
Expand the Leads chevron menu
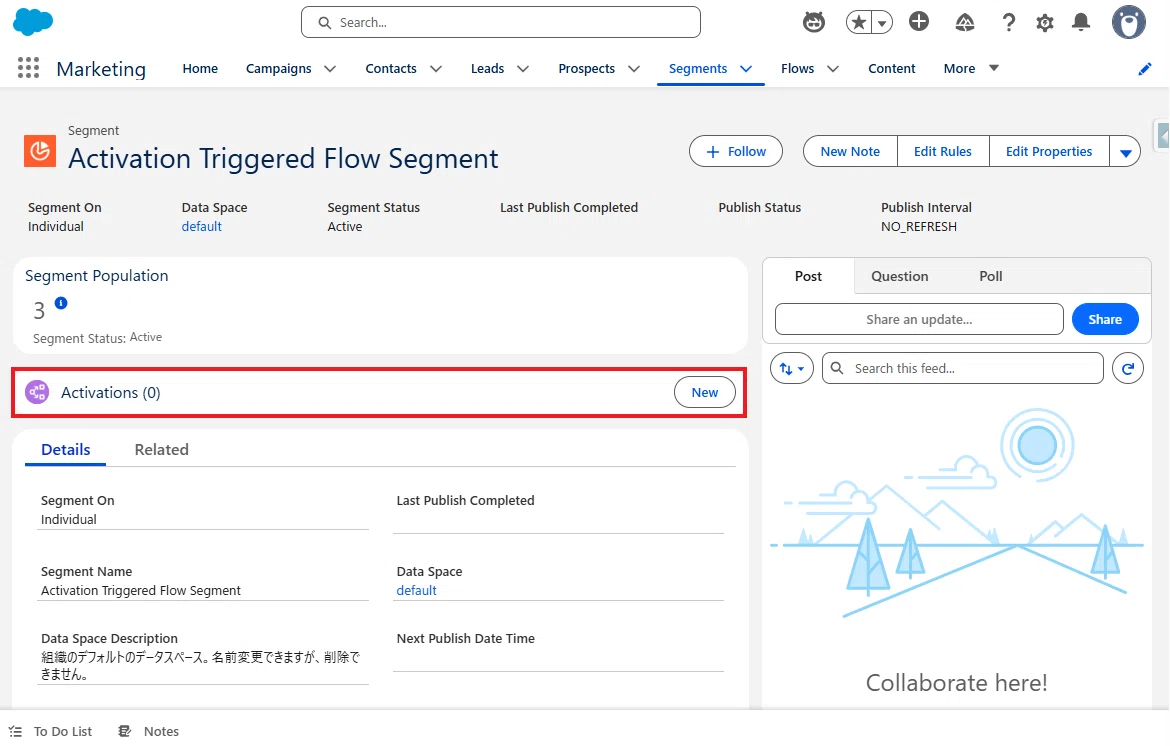click(523, 69)
